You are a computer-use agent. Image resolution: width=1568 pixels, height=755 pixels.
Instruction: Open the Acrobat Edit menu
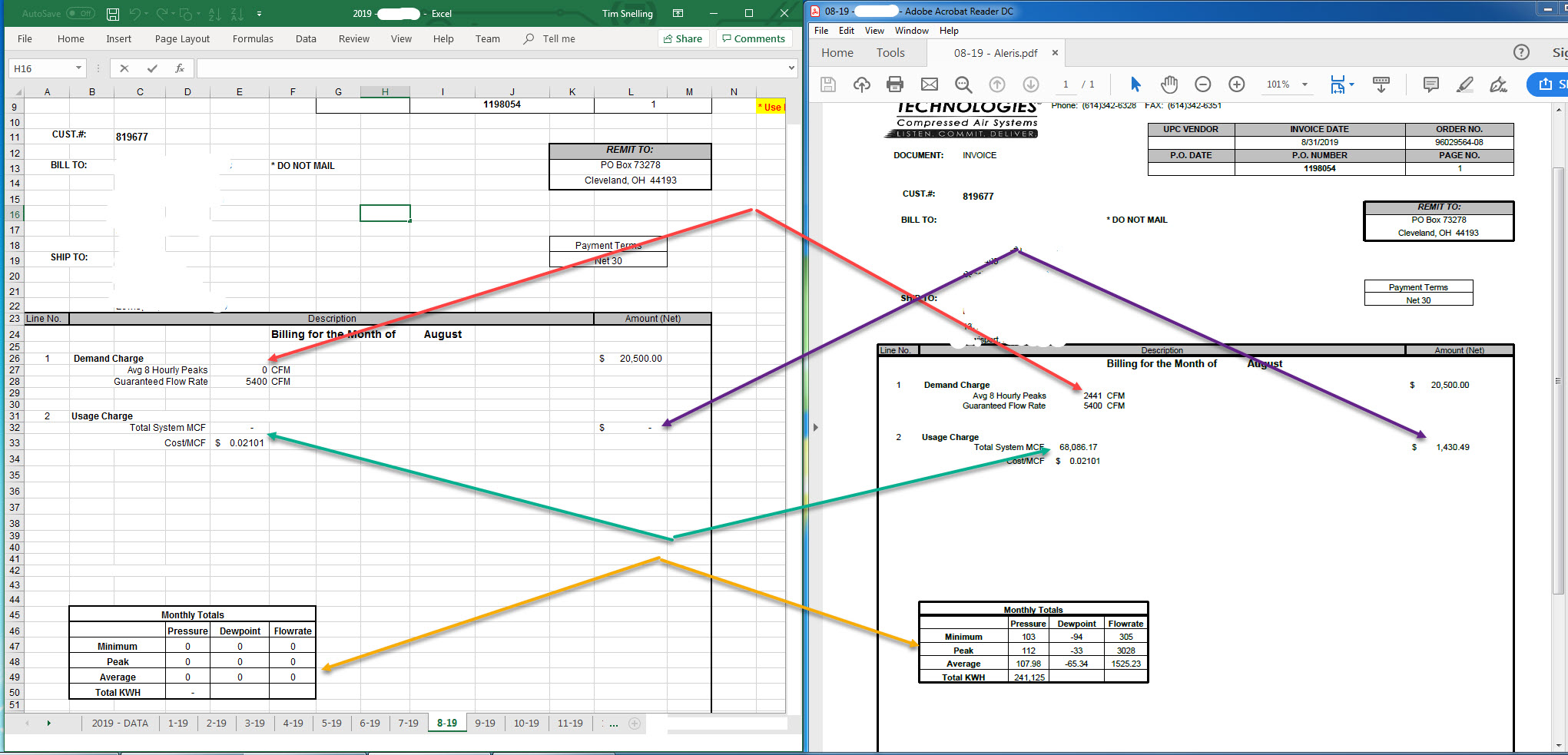[x=847, y=31]
